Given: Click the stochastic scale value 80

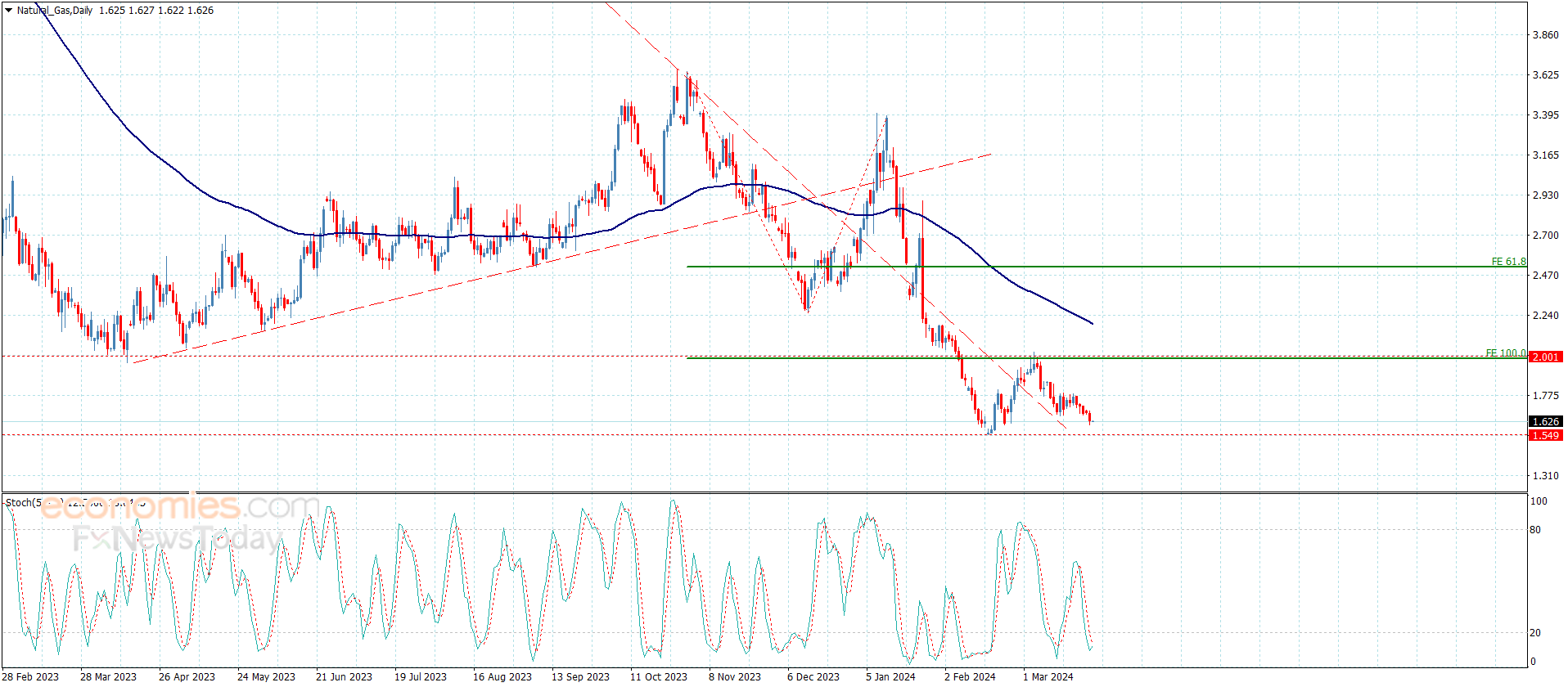Looking at the screenshot, I should [1535, 530].
